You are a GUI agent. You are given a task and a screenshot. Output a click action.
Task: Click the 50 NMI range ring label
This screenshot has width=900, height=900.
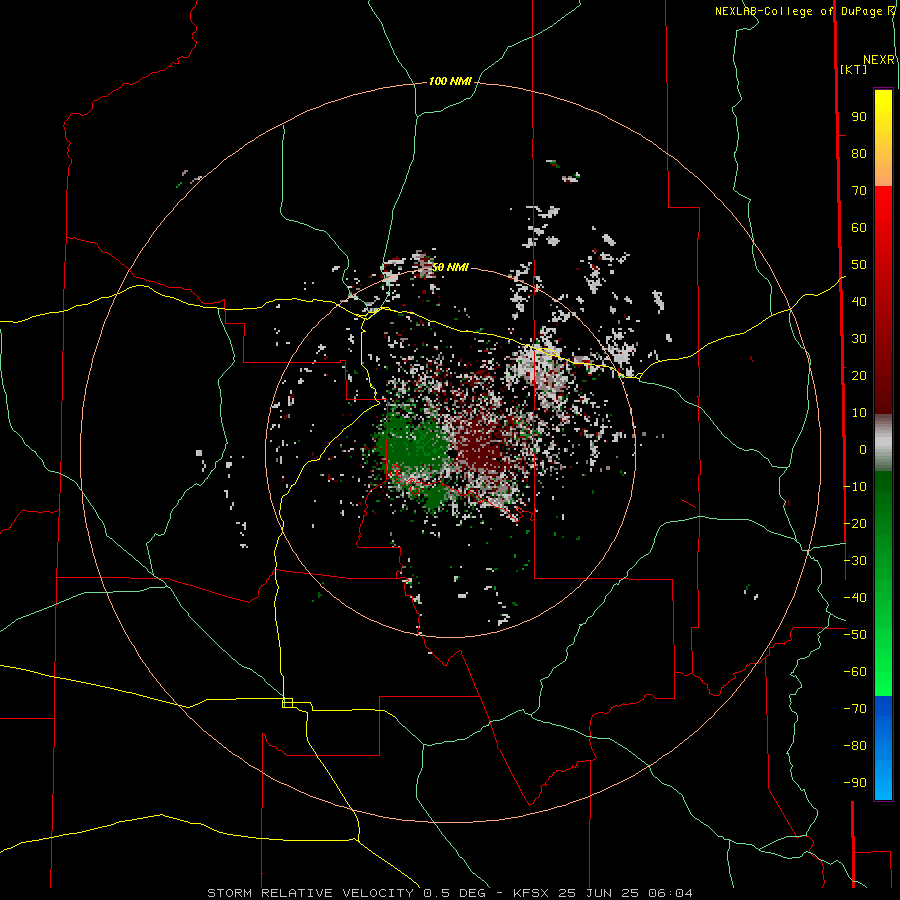pos(450,267)
